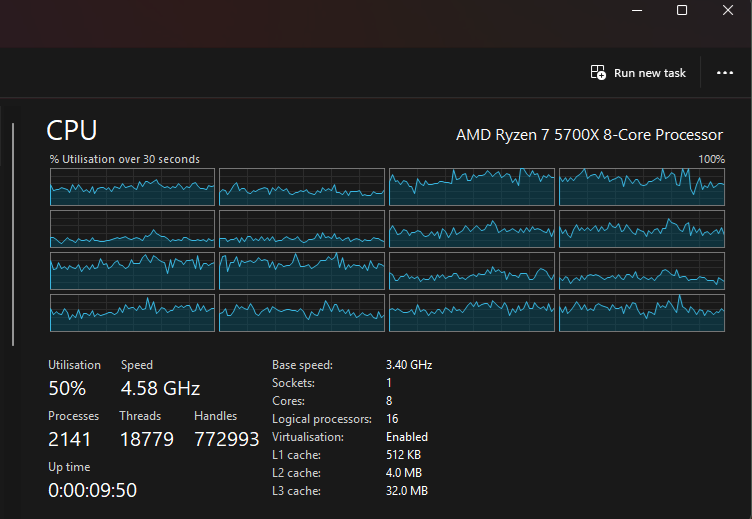The image size is (752, 519).
Task: Click the Up time label
Action: tap(69, 467)
